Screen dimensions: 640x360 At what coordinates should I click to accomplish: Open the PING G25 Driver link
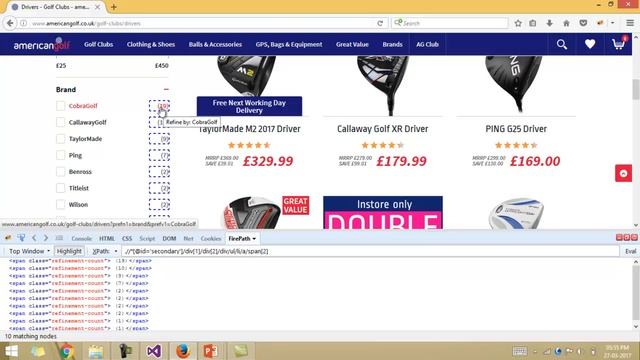click(x=516, y=129)
